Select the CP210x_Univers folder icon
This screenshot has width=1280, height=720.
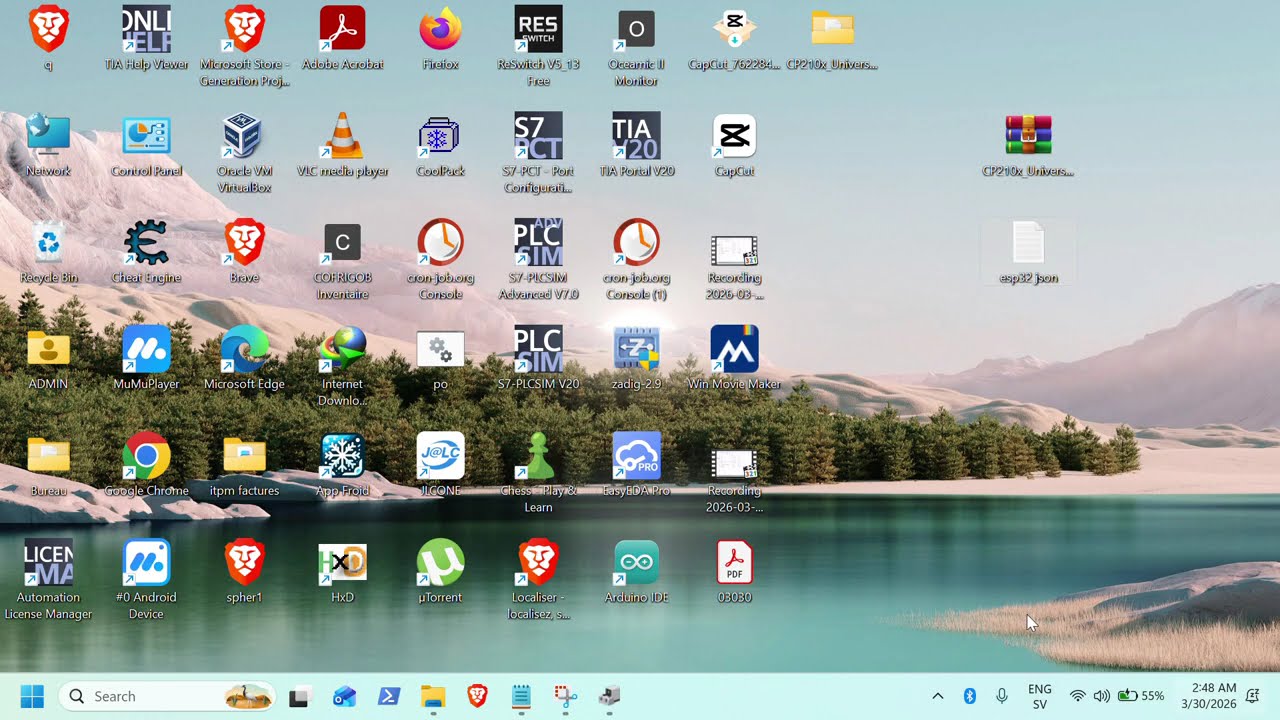click(x=832, y=38)
